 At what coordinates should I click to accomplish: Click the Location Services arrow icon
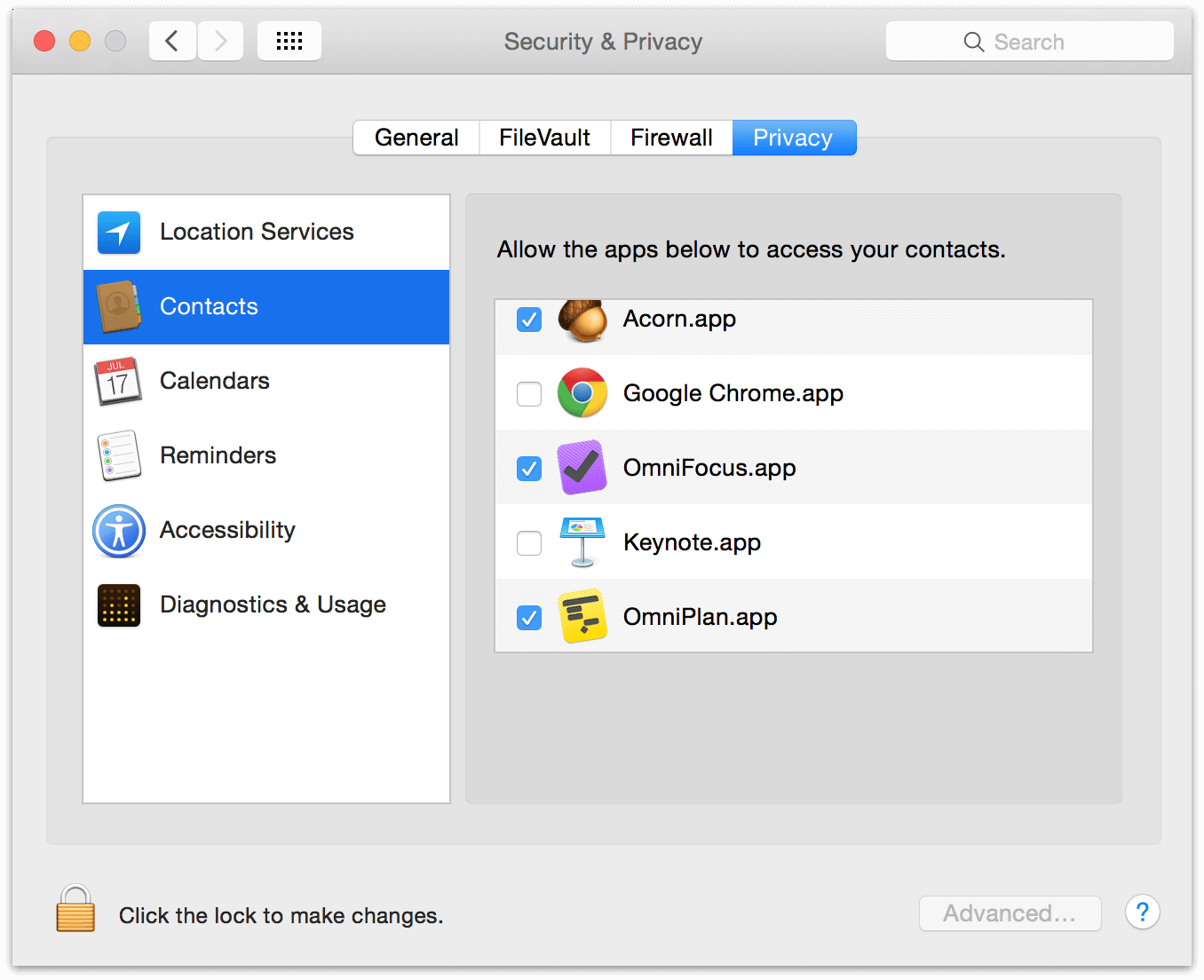click(x=119, y=233)
